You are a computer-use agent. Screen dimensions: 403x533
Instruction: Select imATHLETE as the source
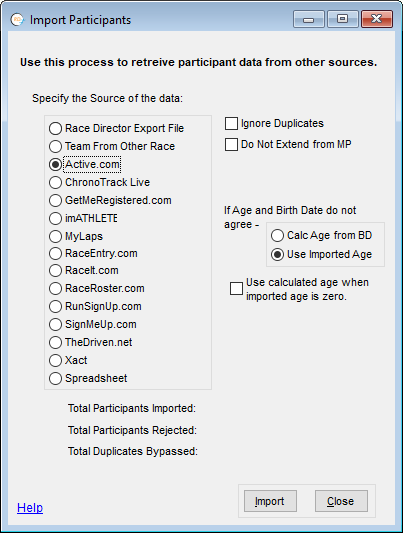[x=83, y=218]
